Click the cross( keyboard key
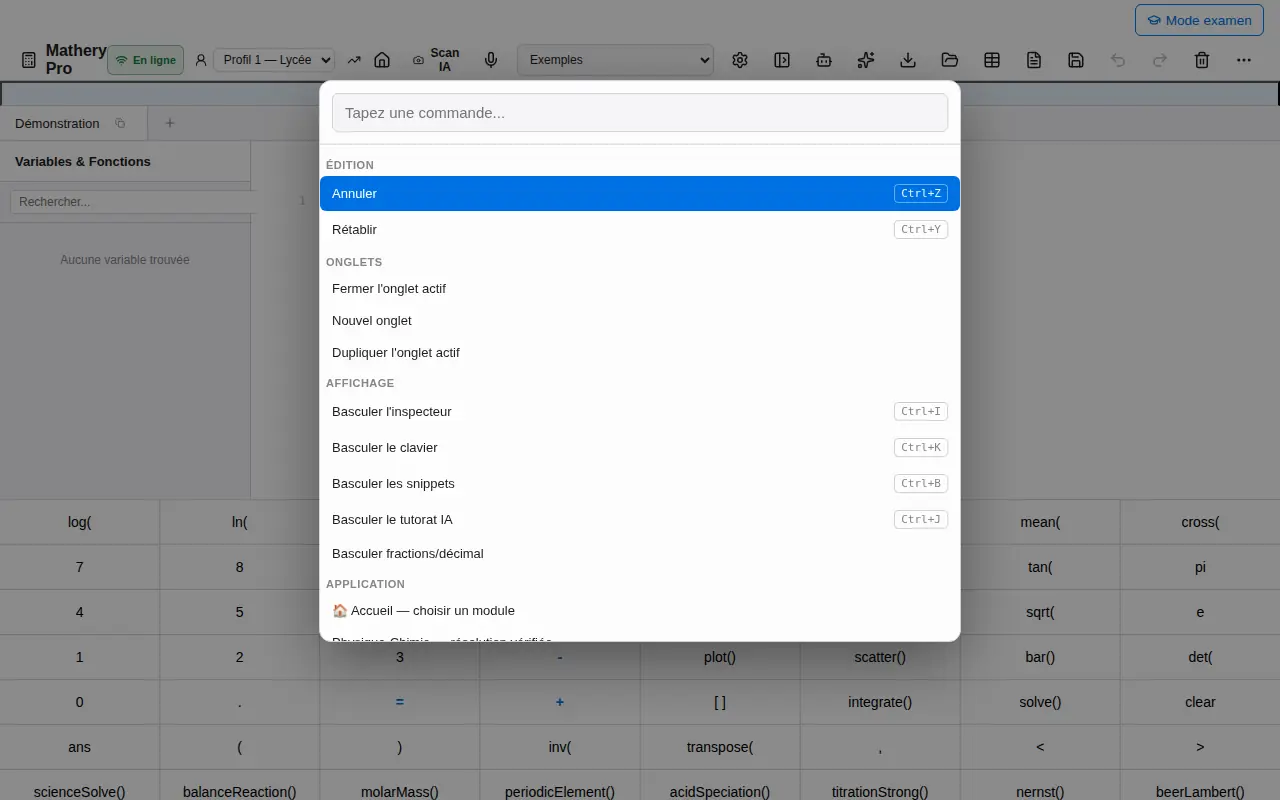 [x=1200, y=522]
